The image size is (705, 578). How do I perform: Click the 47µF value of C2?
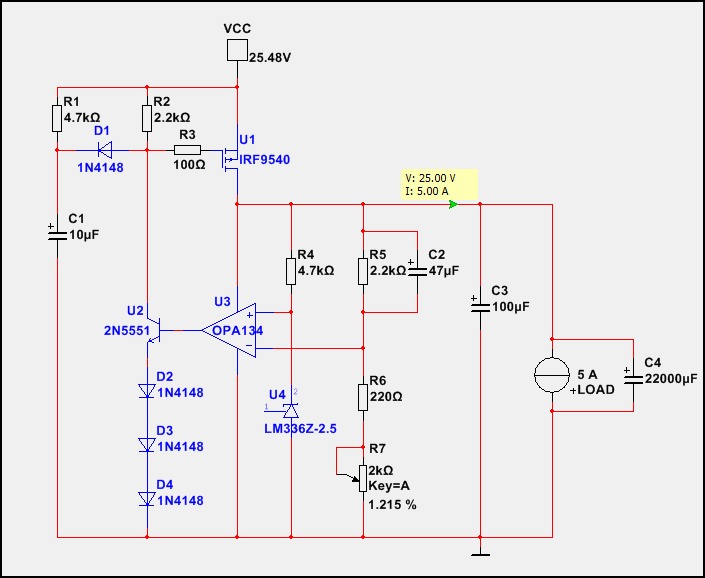(444, 271)
